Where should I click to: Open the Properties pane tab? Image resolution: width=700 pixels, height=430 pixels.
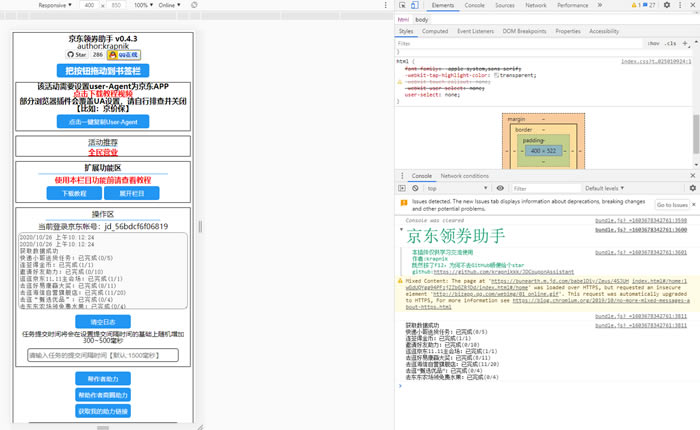point(568,31)
